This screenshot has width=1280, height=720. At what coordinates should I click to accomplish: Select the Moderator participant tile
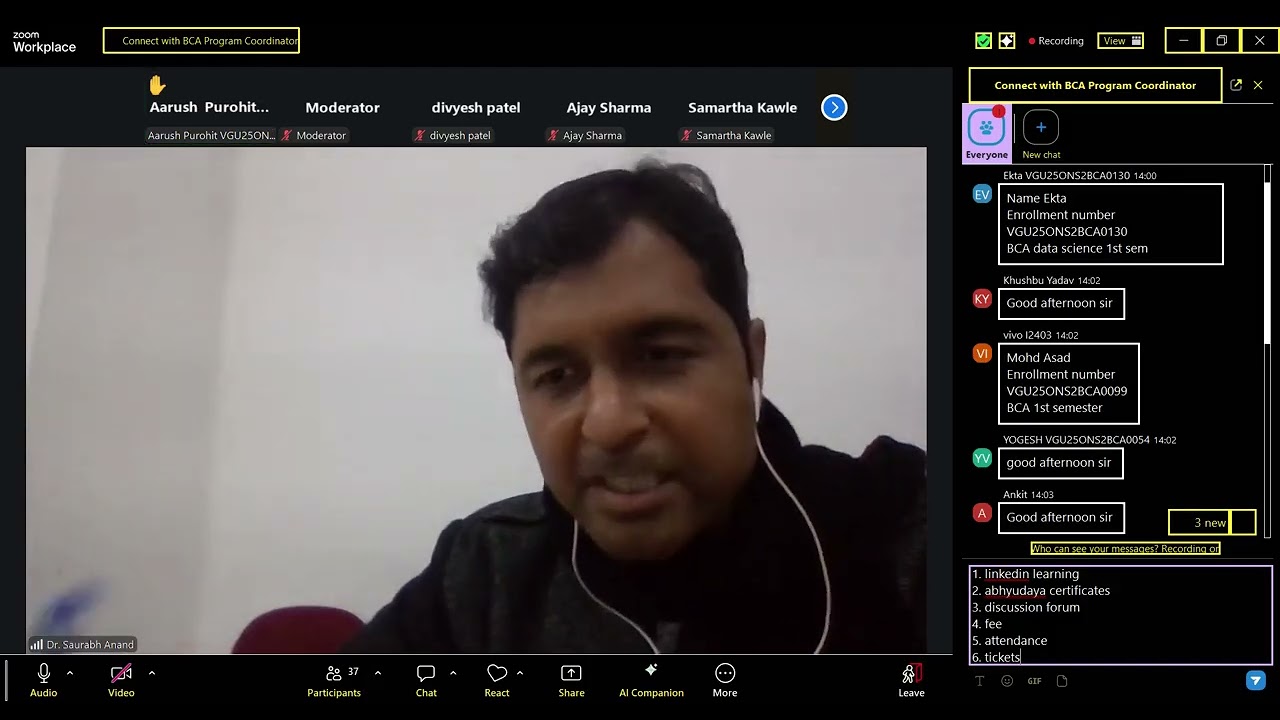(342, 108)
